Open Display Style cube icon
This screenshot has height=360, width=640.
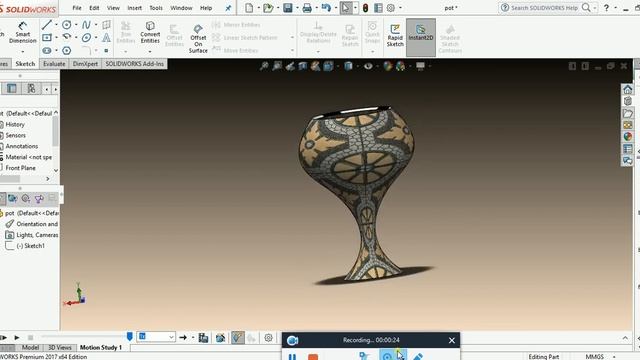click(348, 66)
